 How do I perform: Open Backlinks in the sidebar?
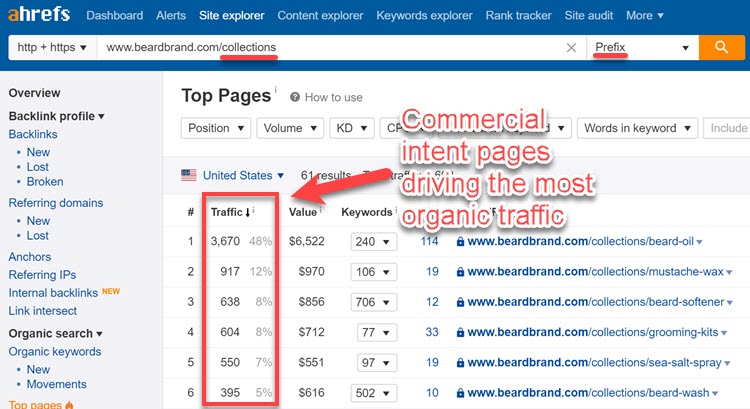(33, 134)
